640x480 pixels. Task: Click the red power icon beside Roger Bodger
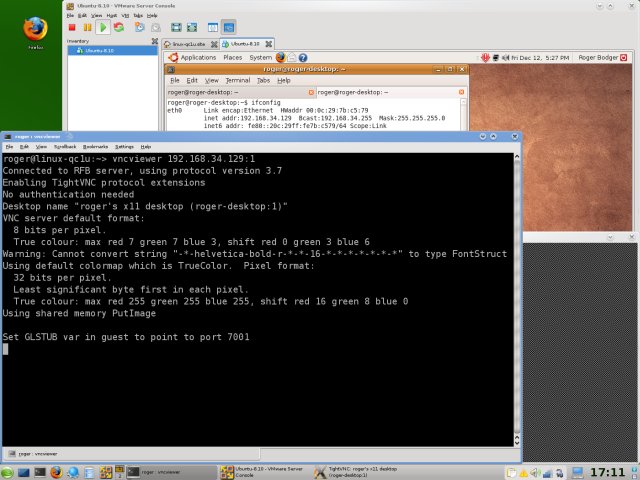pos(624,58)
